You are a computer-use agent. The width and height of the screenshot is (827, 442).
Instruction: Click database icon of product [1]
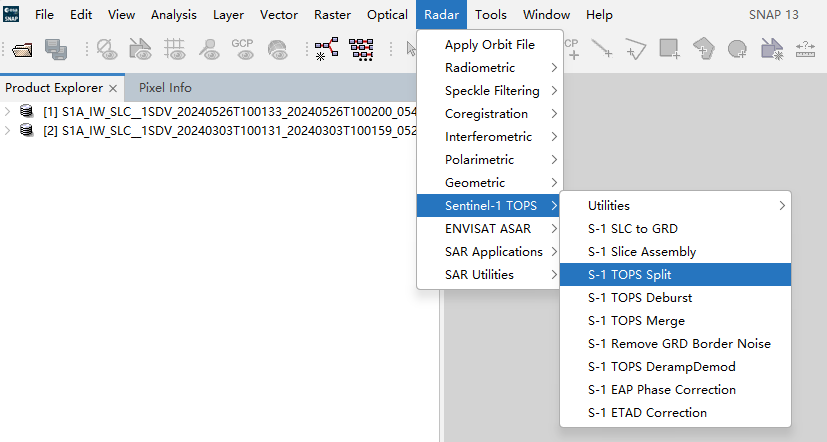pos(26,111)
